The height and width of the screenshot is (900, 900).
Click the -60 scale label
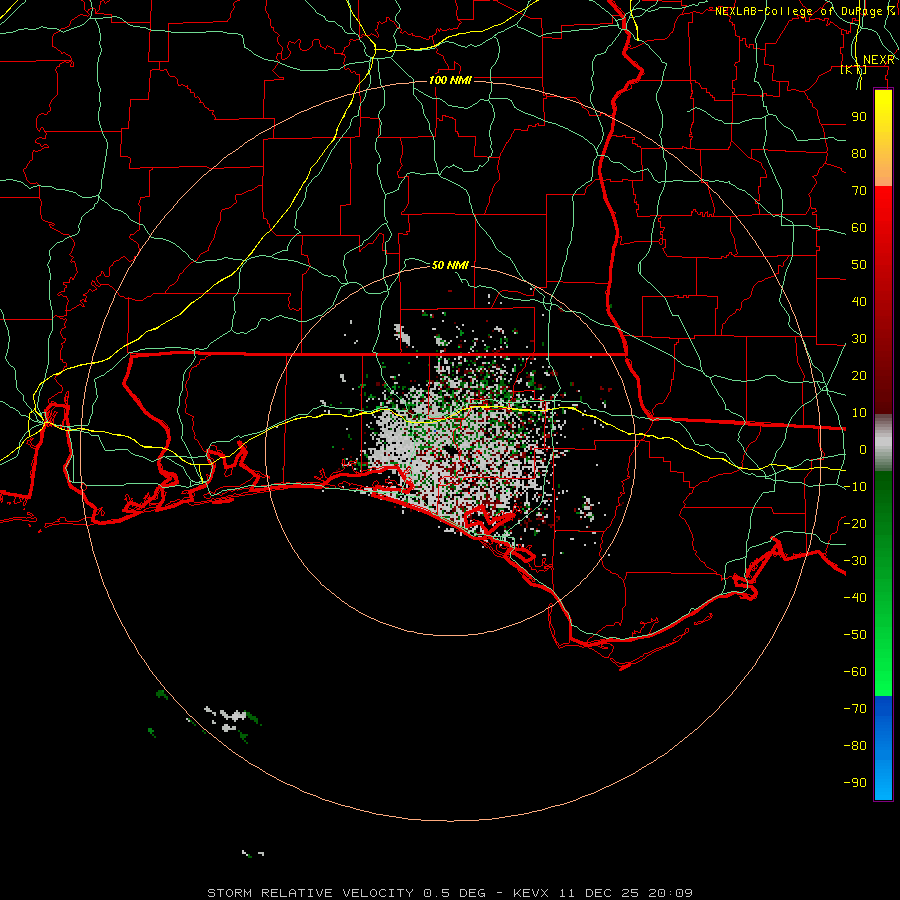pyautogui.click(x=855, y=672)
